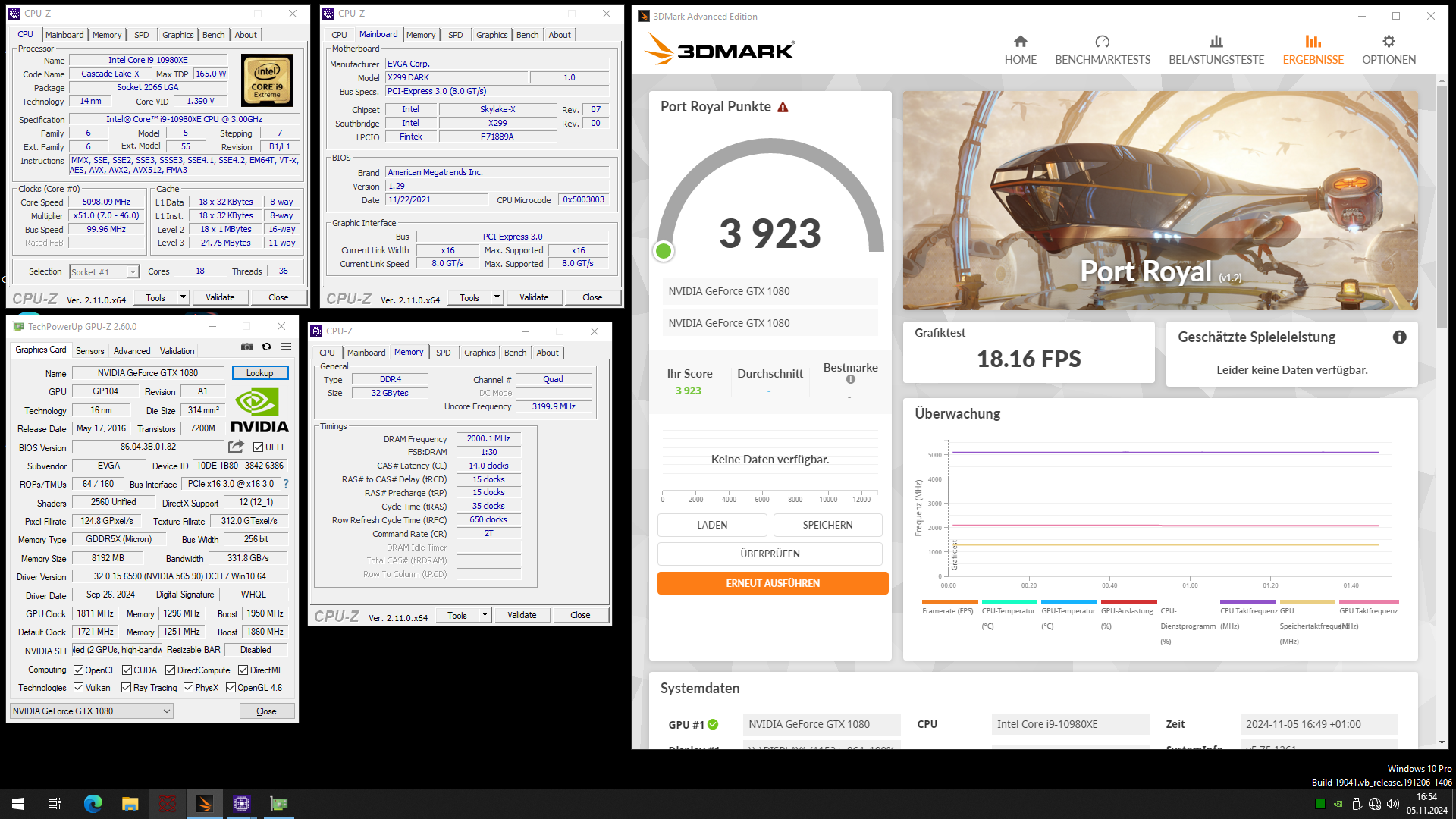Click the Intel Core i9 logo in CPU-Z
The image size is (1456, 819).
[x=267, y=80]
